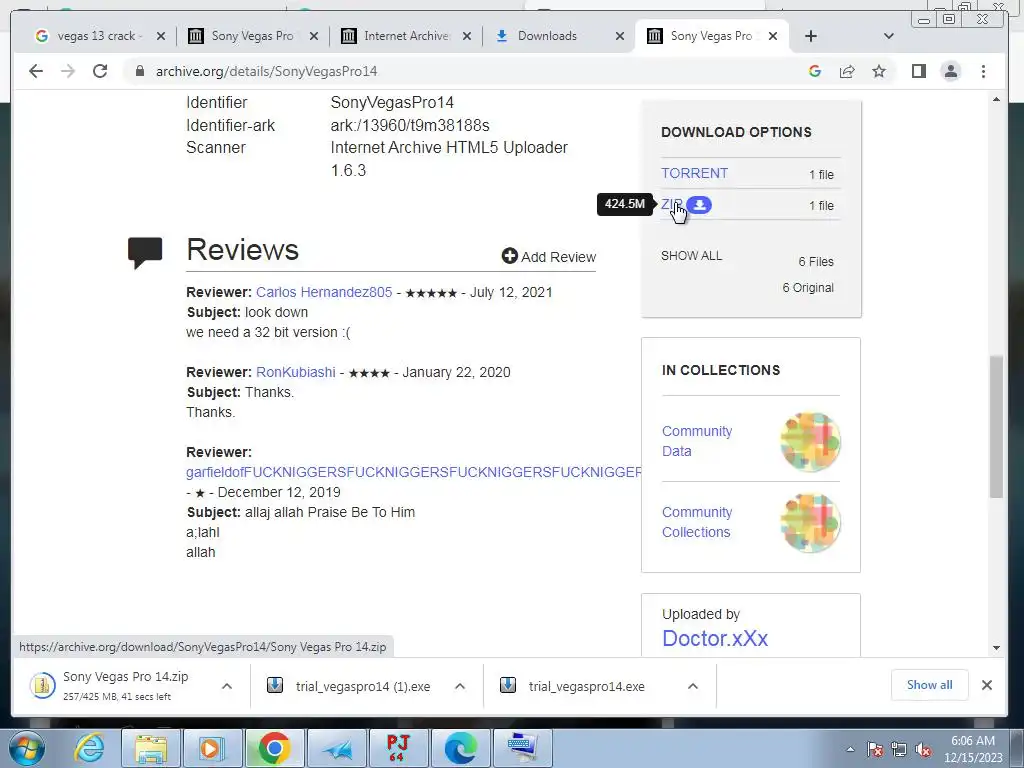Viewport: 1024px width, 768px height.
Task: Click the Google icon in address bar
Action: pos(814,71)
